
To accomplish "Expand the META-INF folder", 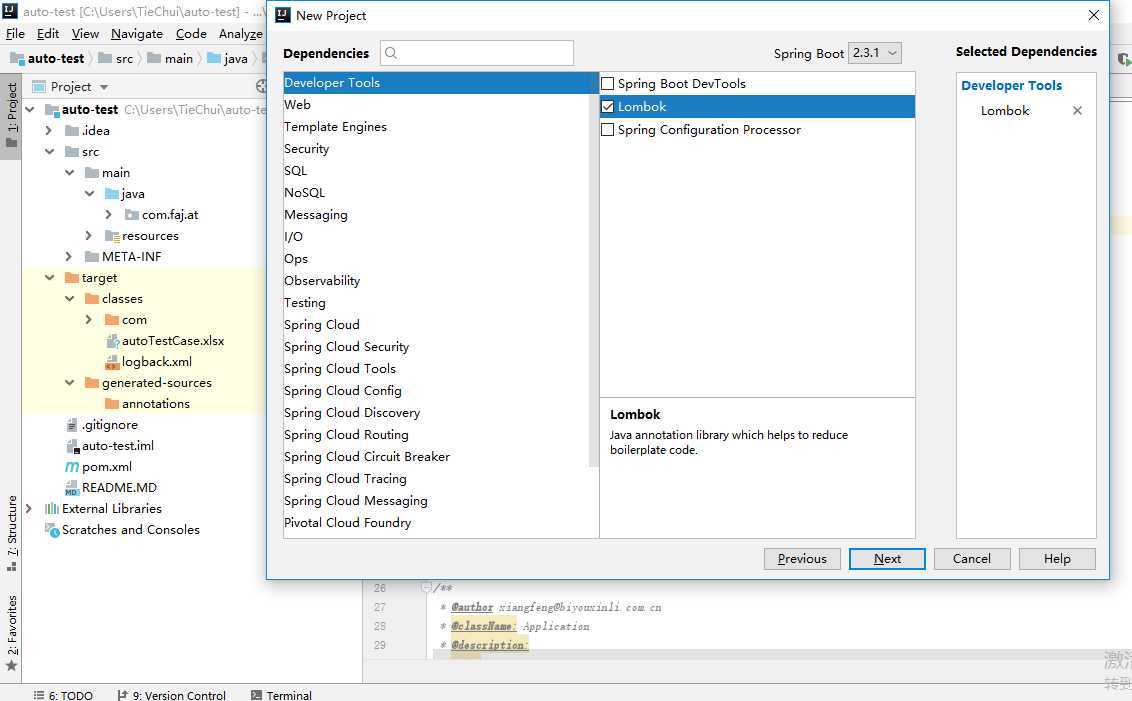I will tap(69, 256).
